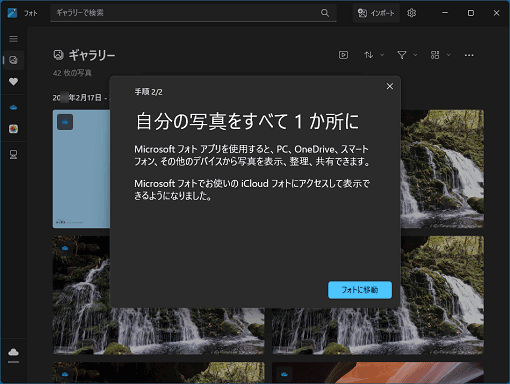
Task: Open the bottom right orange abstract thumbnail
Action: (x=378, y=373)
